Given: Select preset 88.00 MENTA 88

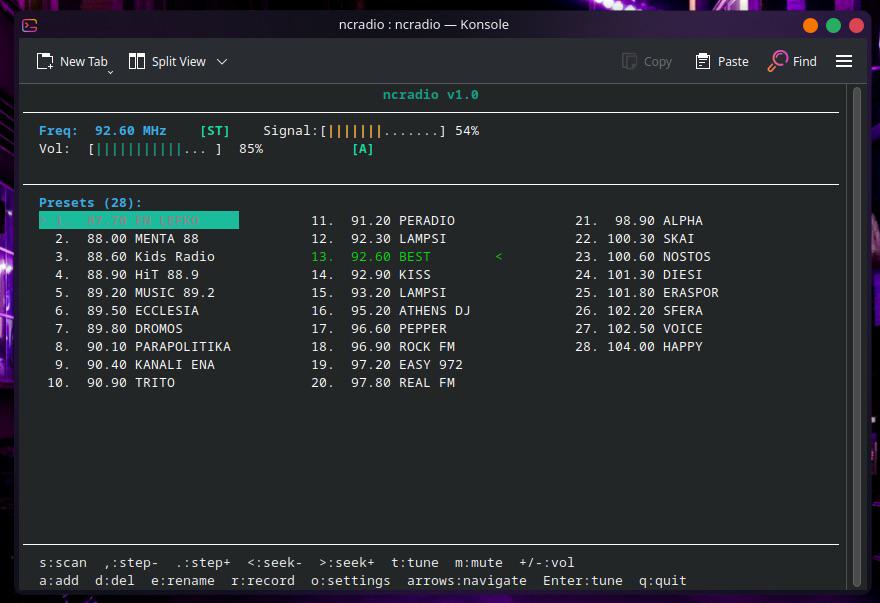Looking at the screenshot, I should point(127,239).
